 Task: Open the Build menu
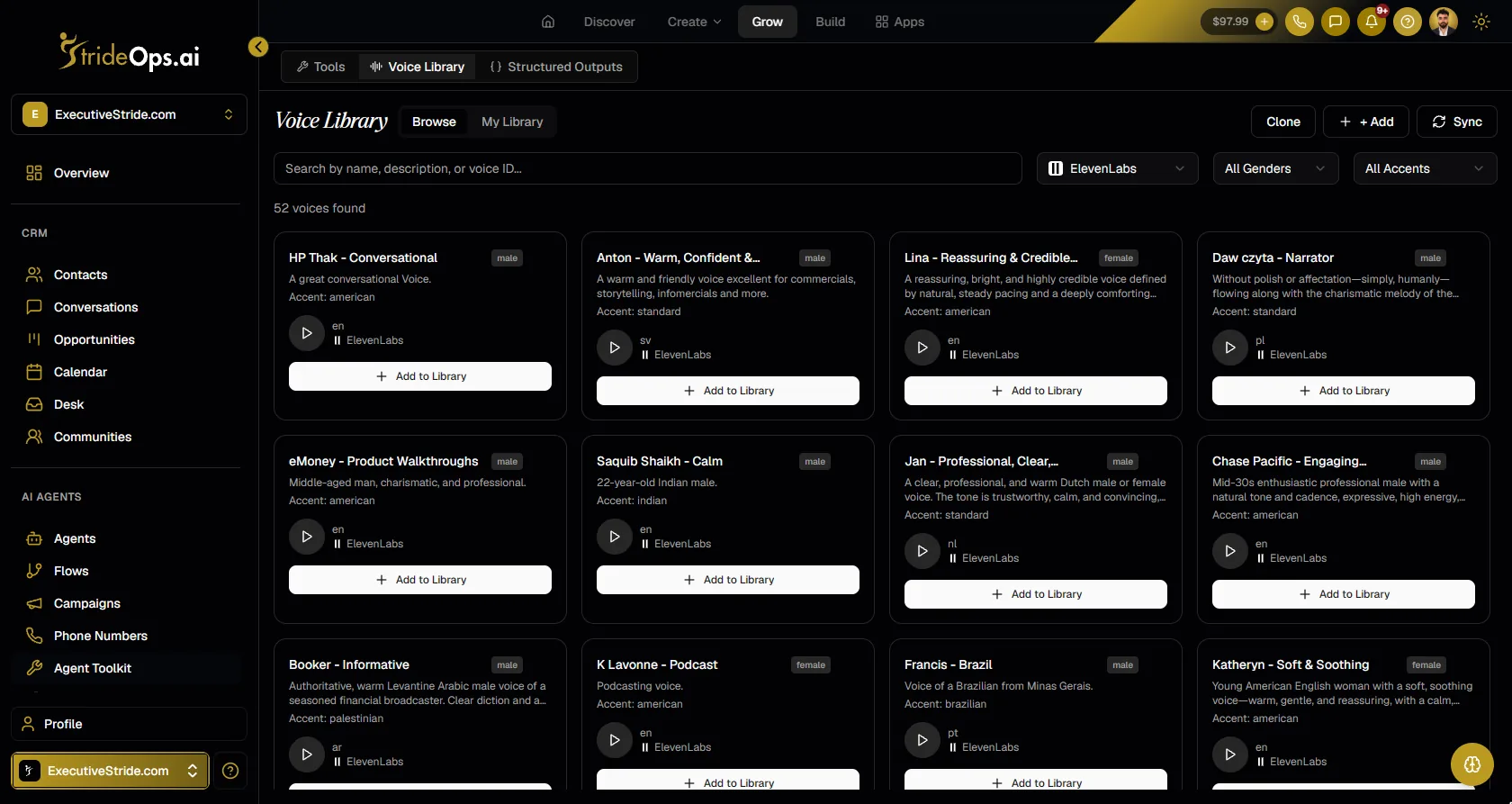(x=831, y=22)
